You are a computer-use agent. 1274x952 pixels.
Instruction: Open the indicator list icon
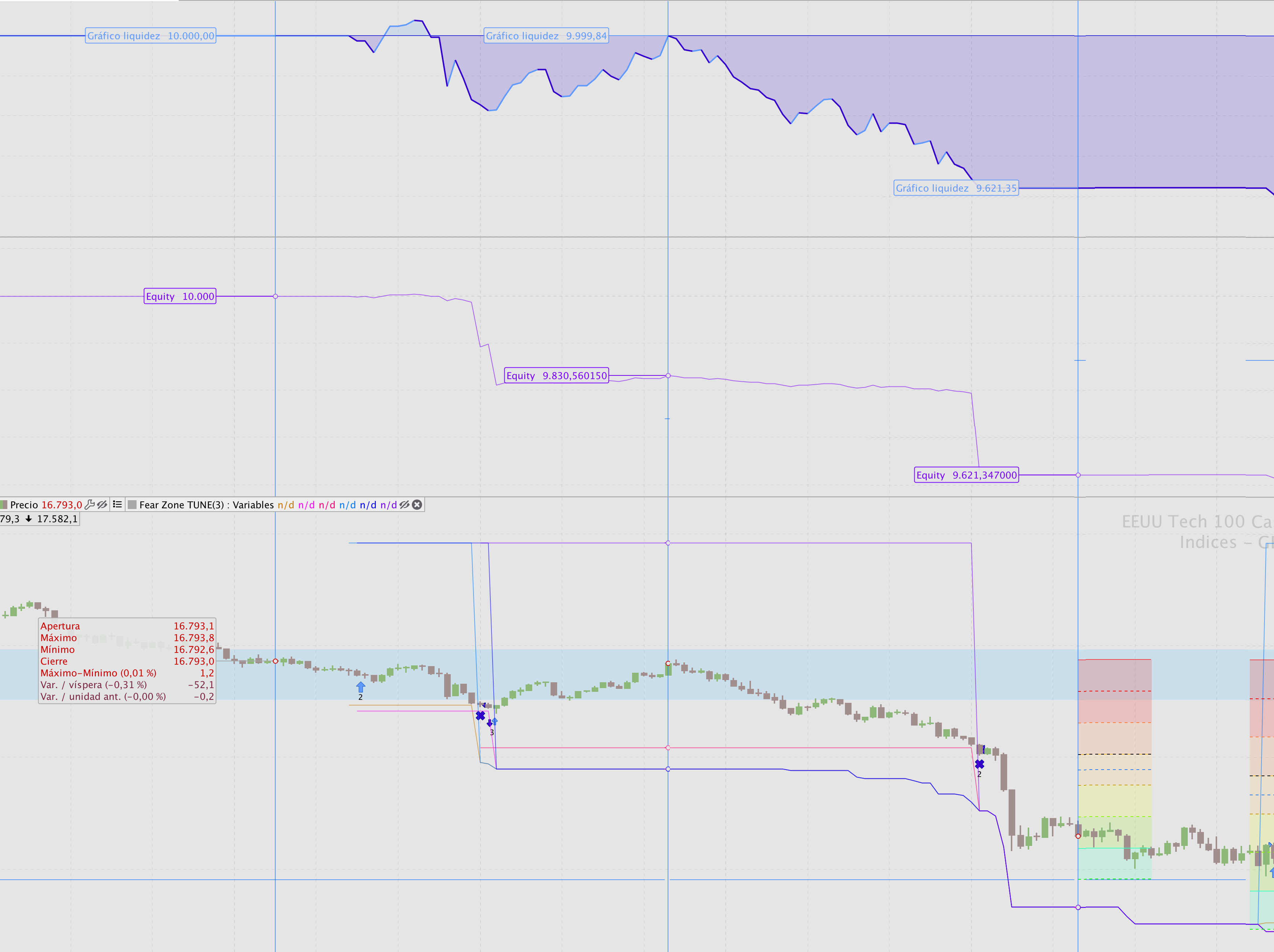pos(117,505)
